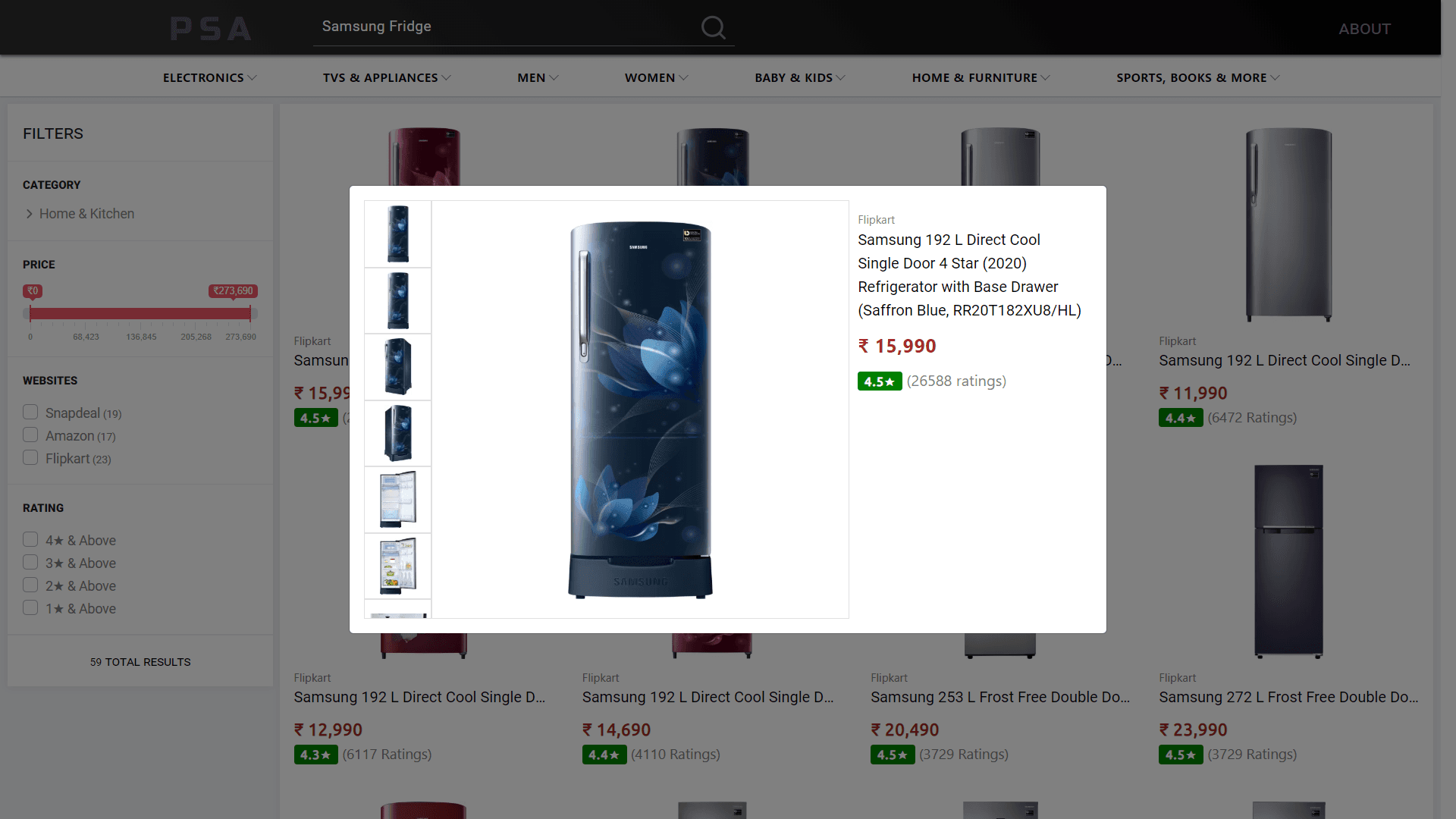The image size is (1456, 819).
Task: Click the main fridge image in popup
Action: click(640, 409)
